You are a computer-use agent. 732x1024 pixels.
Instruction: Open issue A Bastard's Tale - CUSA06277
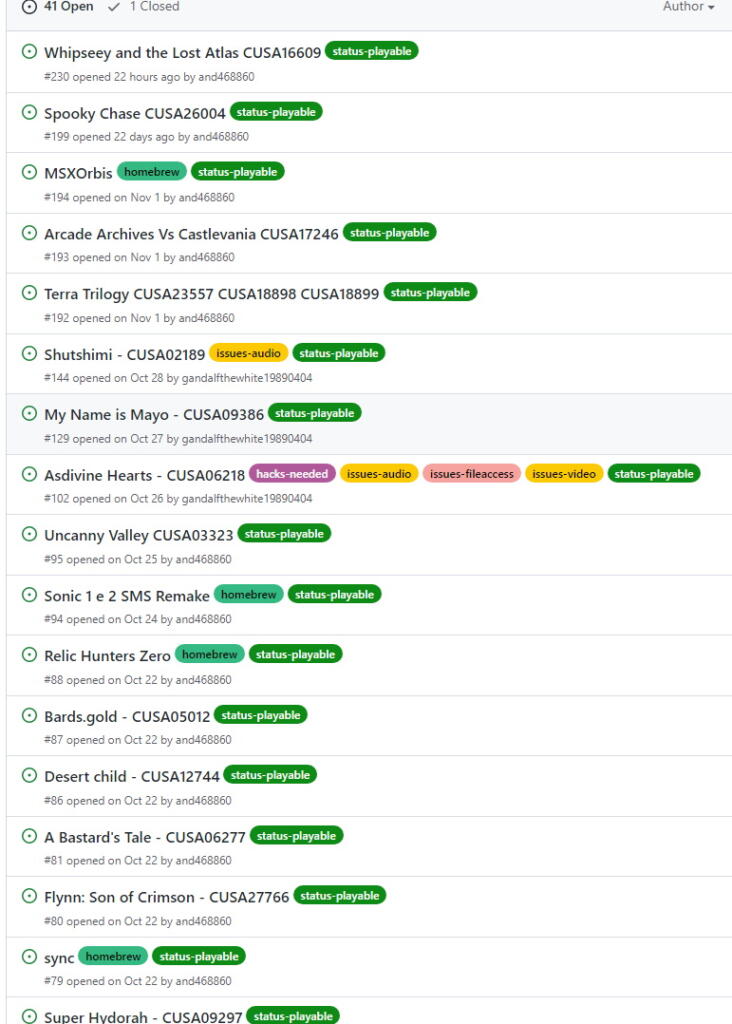(x=145, y=837)
